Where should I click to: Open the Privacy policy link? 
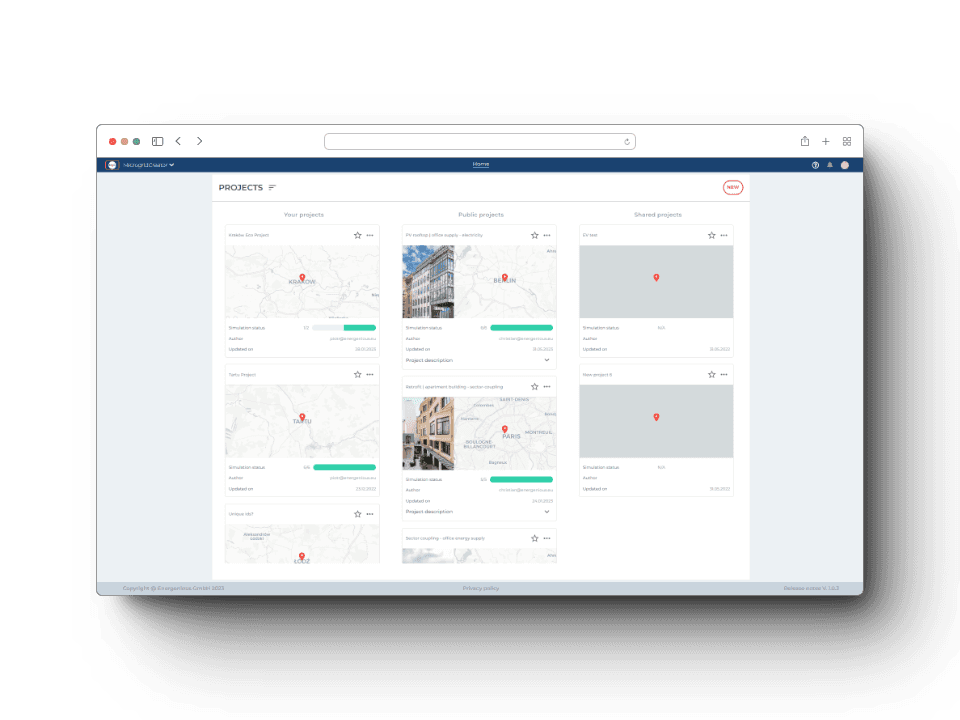[x=481, y=588]
